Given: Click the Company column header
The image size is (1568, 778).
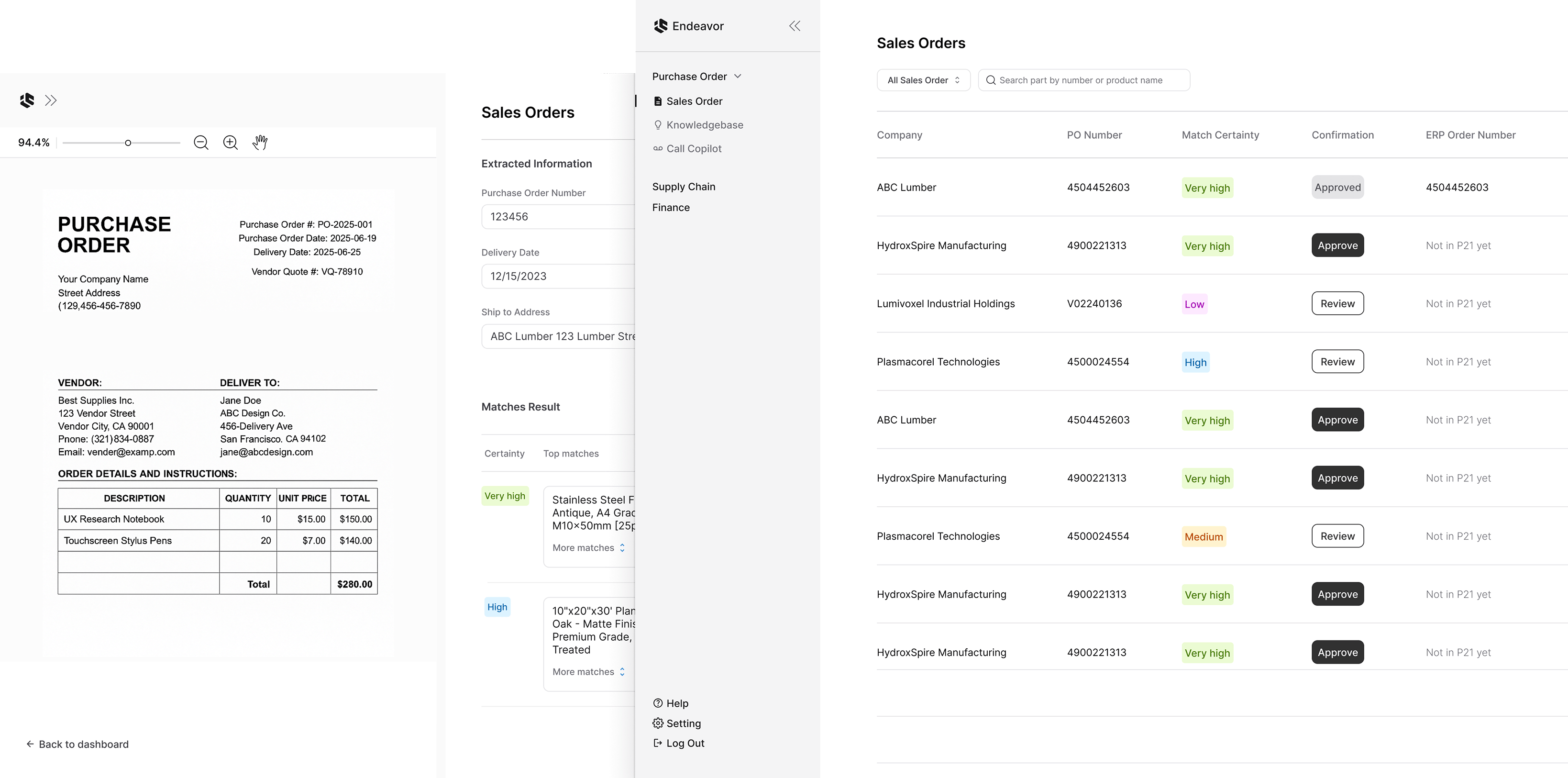Looking at the screenshot, I should (899, 134).
